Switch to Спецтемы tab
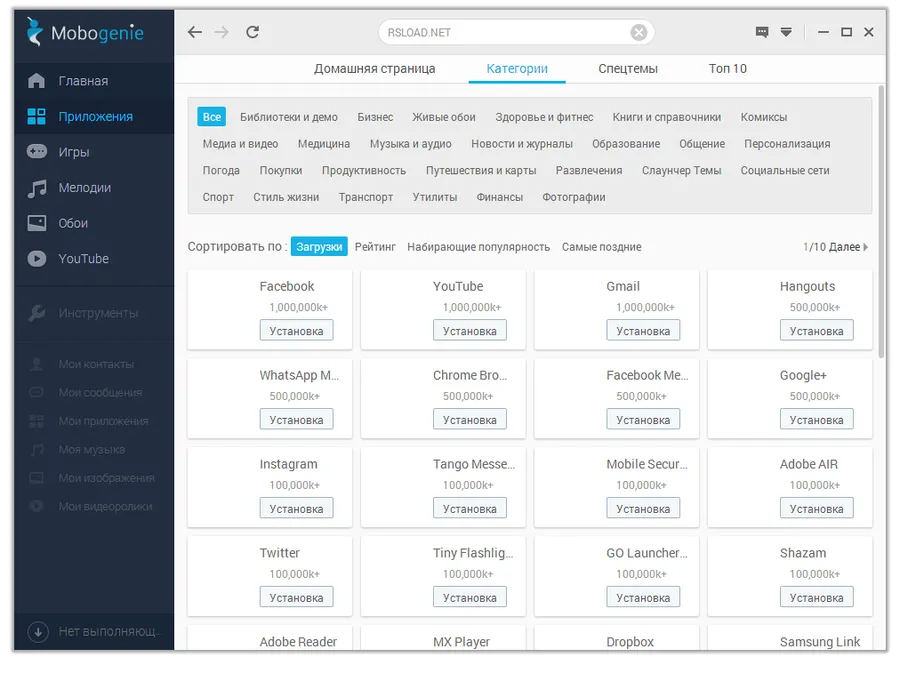 point(628,69)
